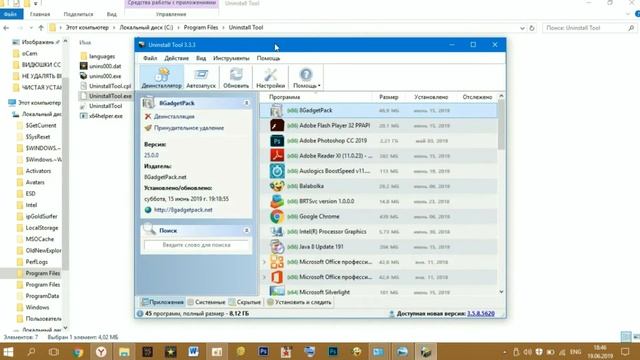The image size is (640, 360).
Task: Select the Auslogics BoostSpeed icon
Action: point(277,171)
